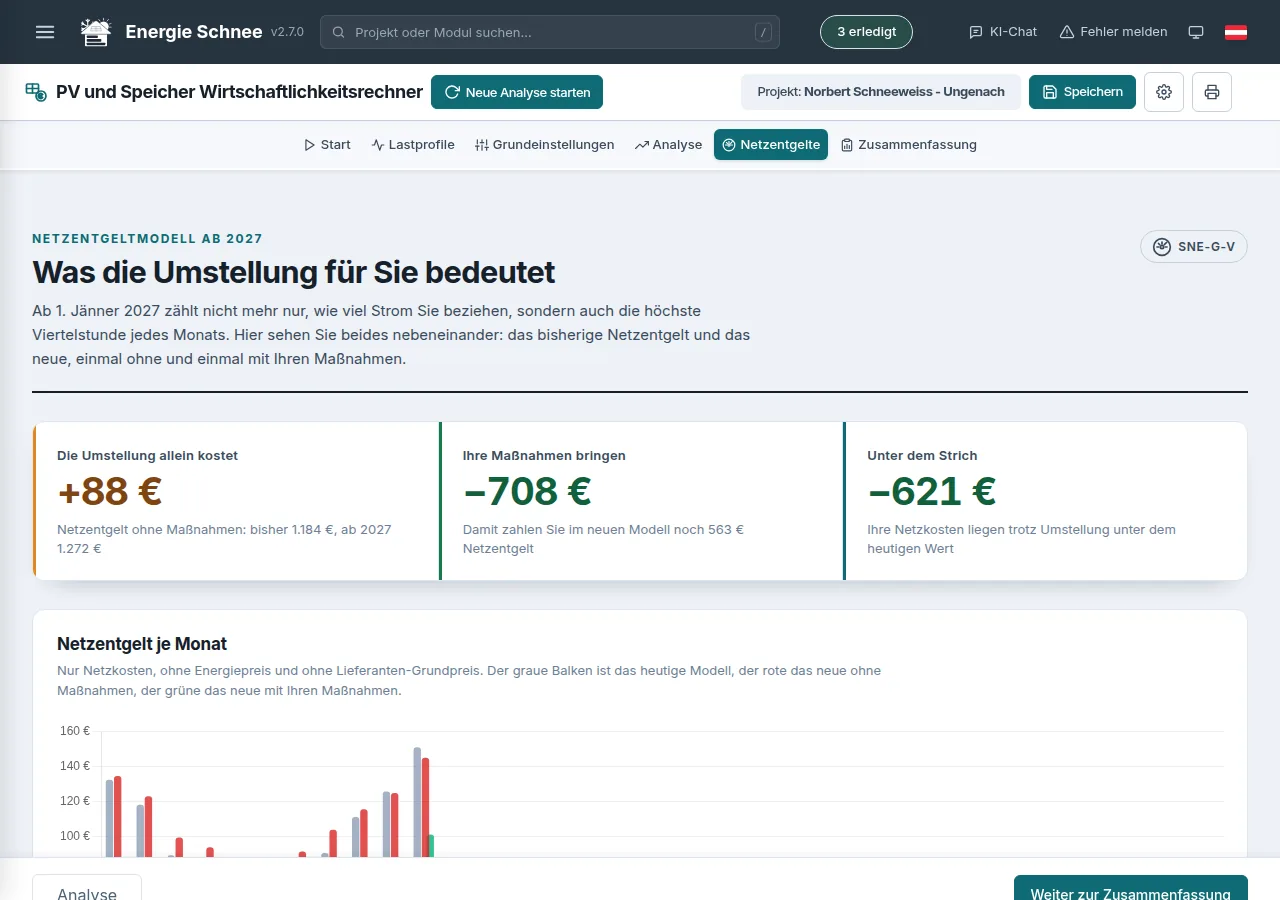The image size is (1280, 900).
Task: Start a new analysis with Neue Analyse starten
Action: (517, 92)
